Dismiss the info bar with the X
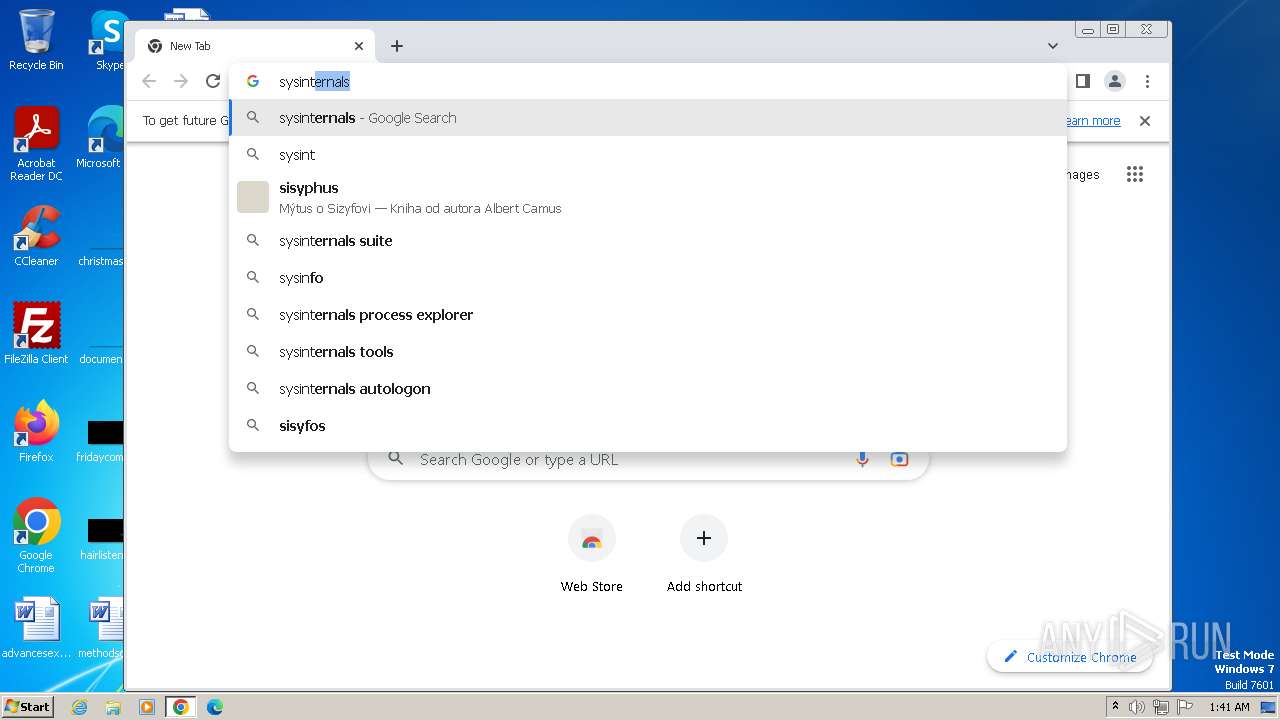Viewport: 1280px width, 720px height. [x=1145, y=121]
